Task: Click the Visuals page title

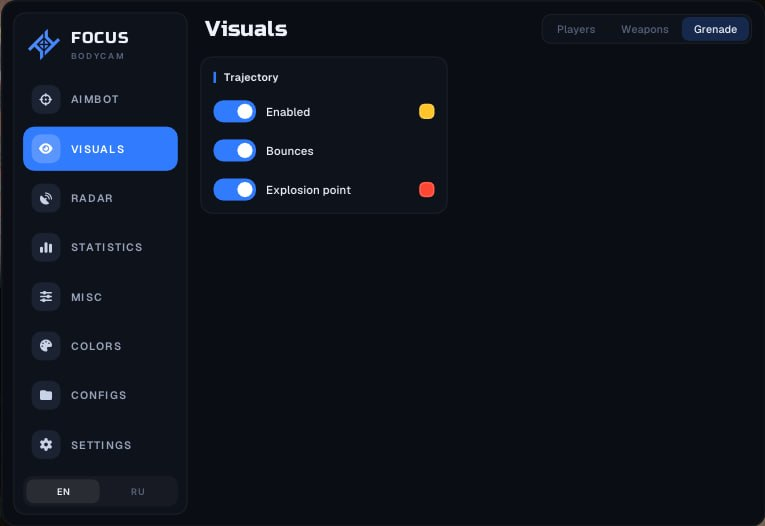Action: [246, 29]
